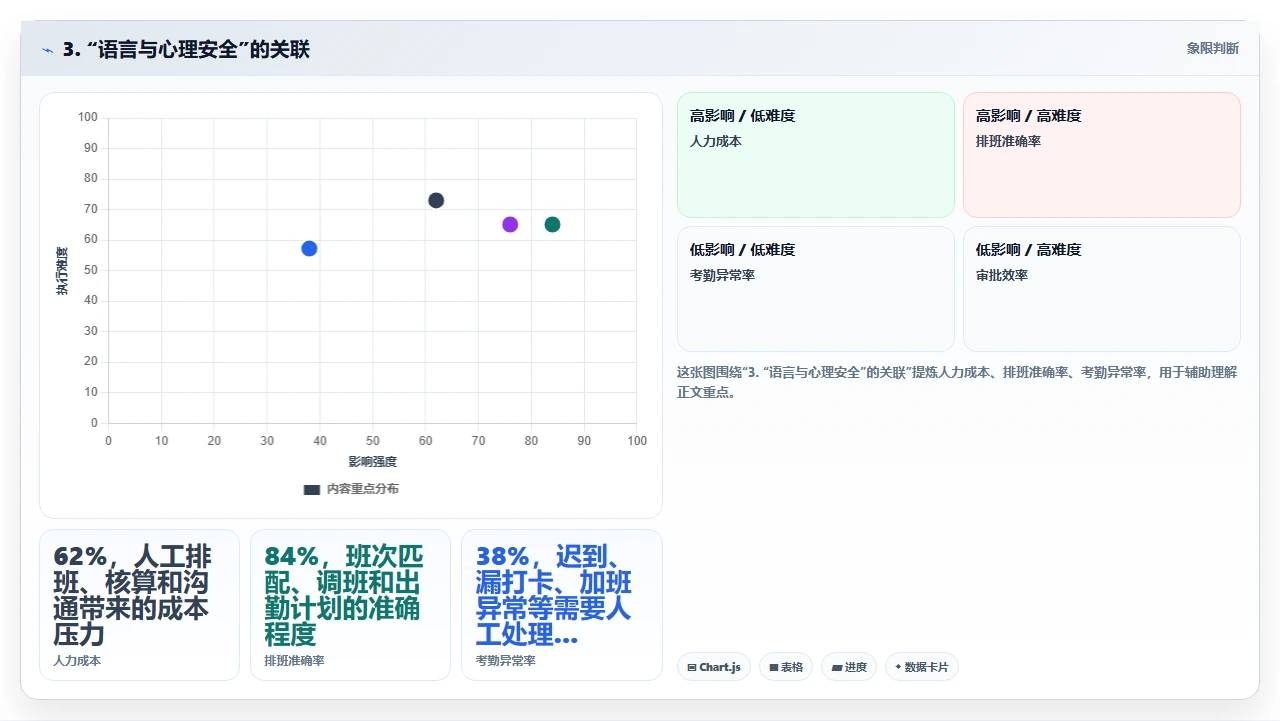The height and width of the screenshot is (721, 1280).
Task: Click the description paragraph starting with 这张图围绕
Action: (957, 382)
